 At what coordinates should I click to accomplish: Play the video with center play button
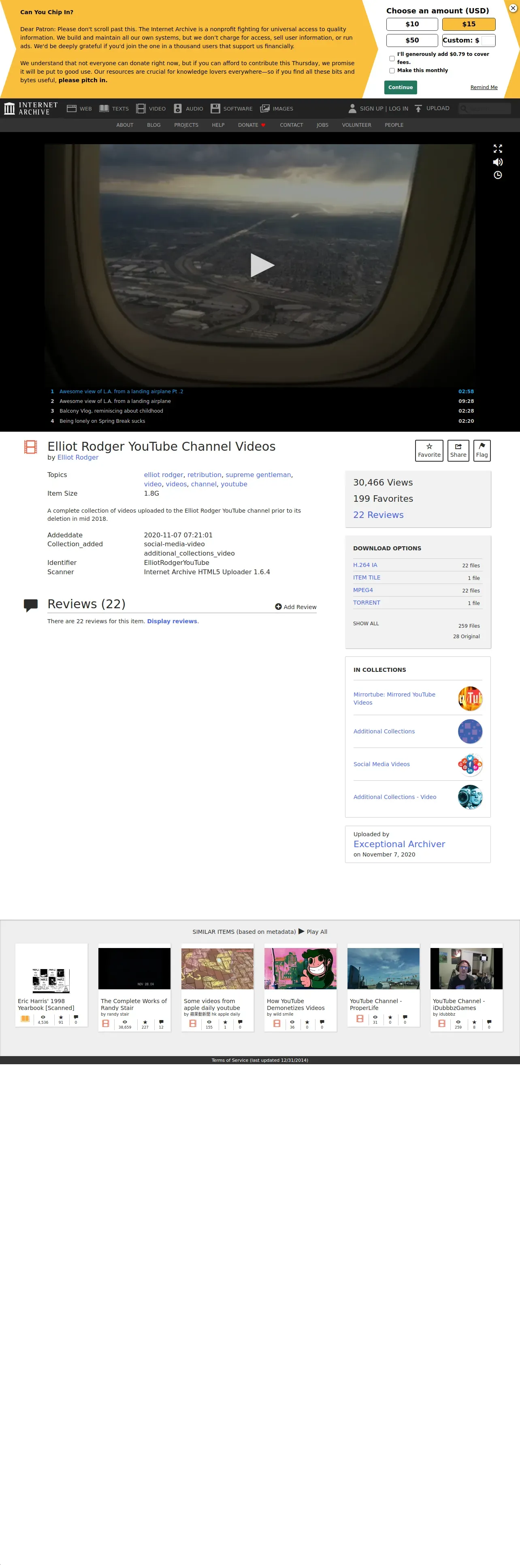(262, 265)
